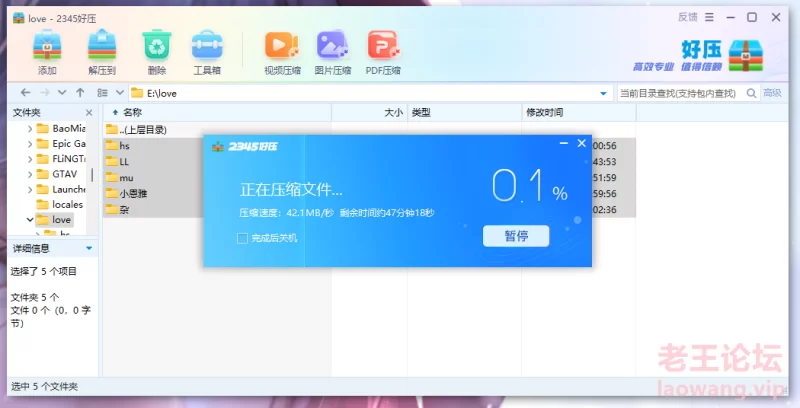Sort by the 修改时间 modified column
The height and width of the screenshot is (408, 800).
[579, 113]
